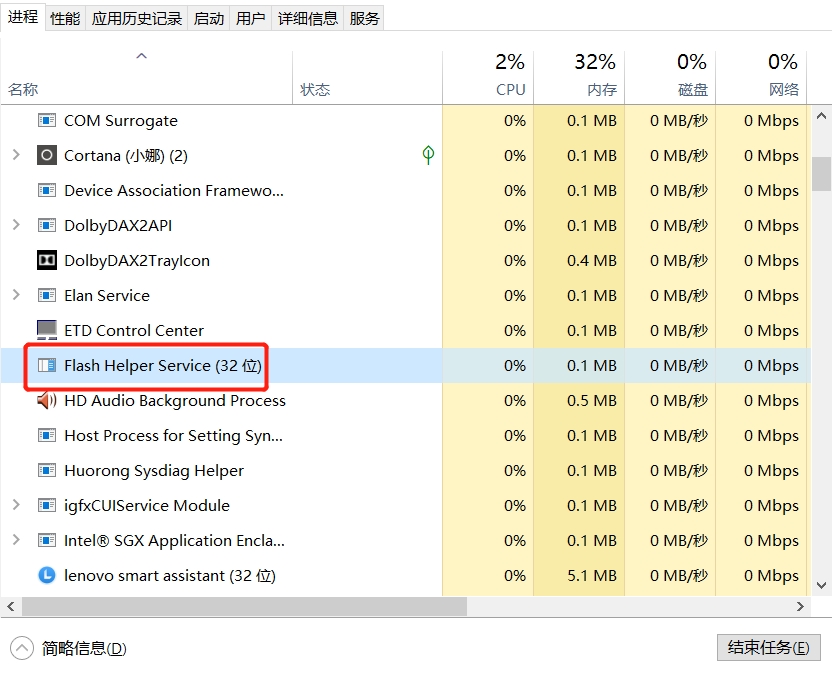Screen dimensions: 832x678
Task: Expand the DolbyDAX2API process group
Action: pyautogui.click(x=16, y=225)
